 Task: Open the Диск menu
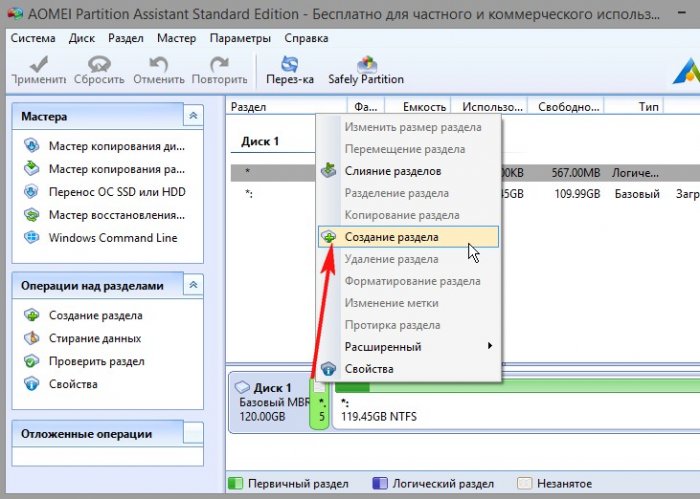[x=82, y=38]
